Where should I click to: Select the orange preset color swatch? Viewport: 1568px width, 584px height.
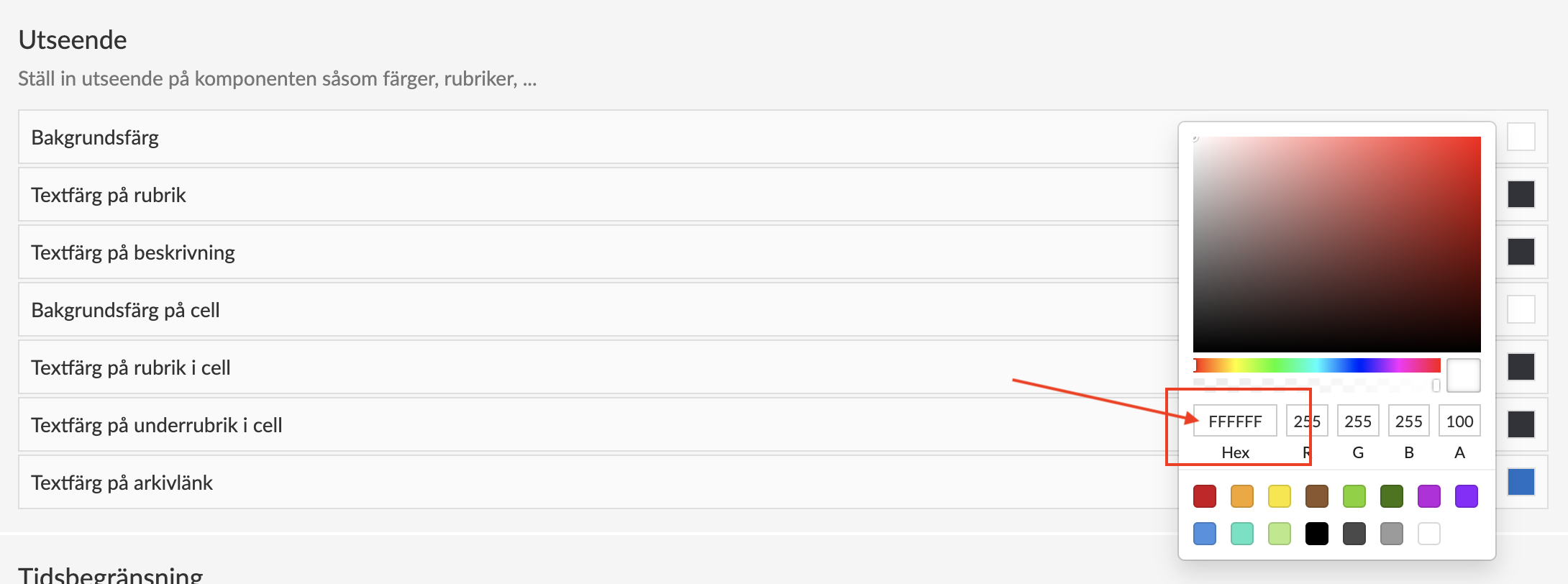click(x=1241, y=496)
